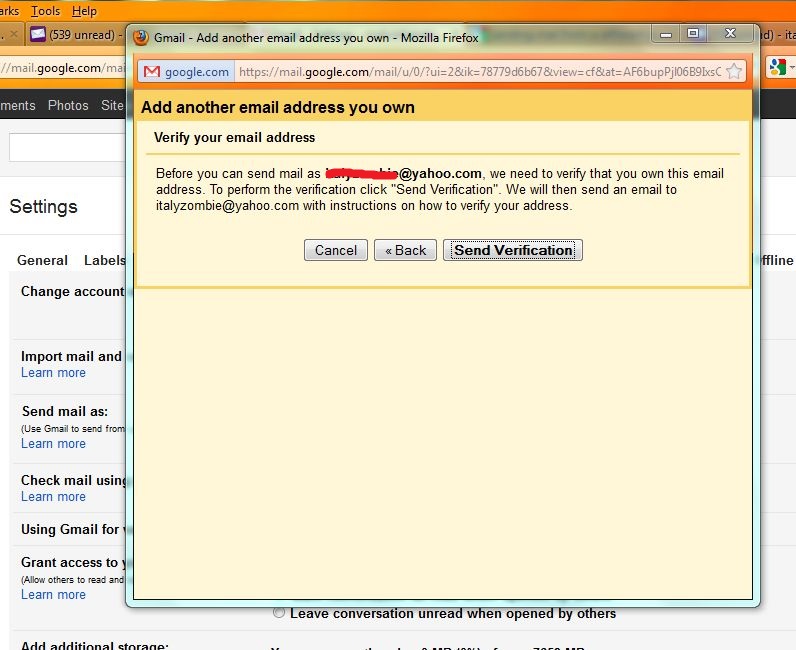Click the bookmark star in popup address bar

click(x=734, y=72)
